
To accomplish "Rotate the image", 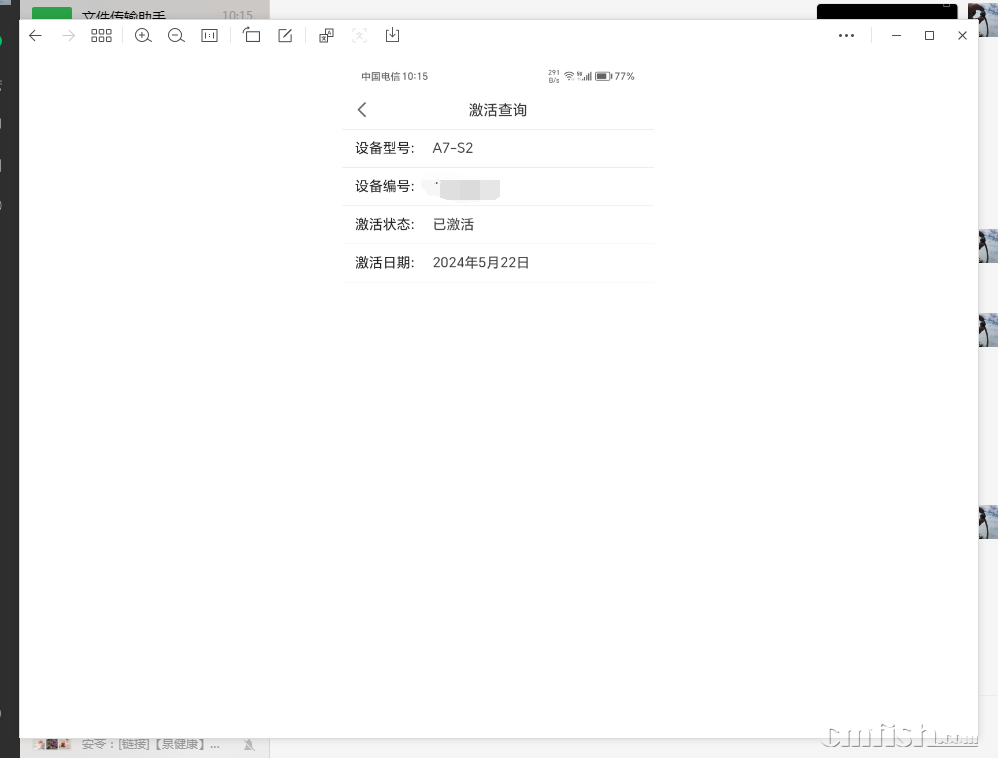I will coord(252,36).
